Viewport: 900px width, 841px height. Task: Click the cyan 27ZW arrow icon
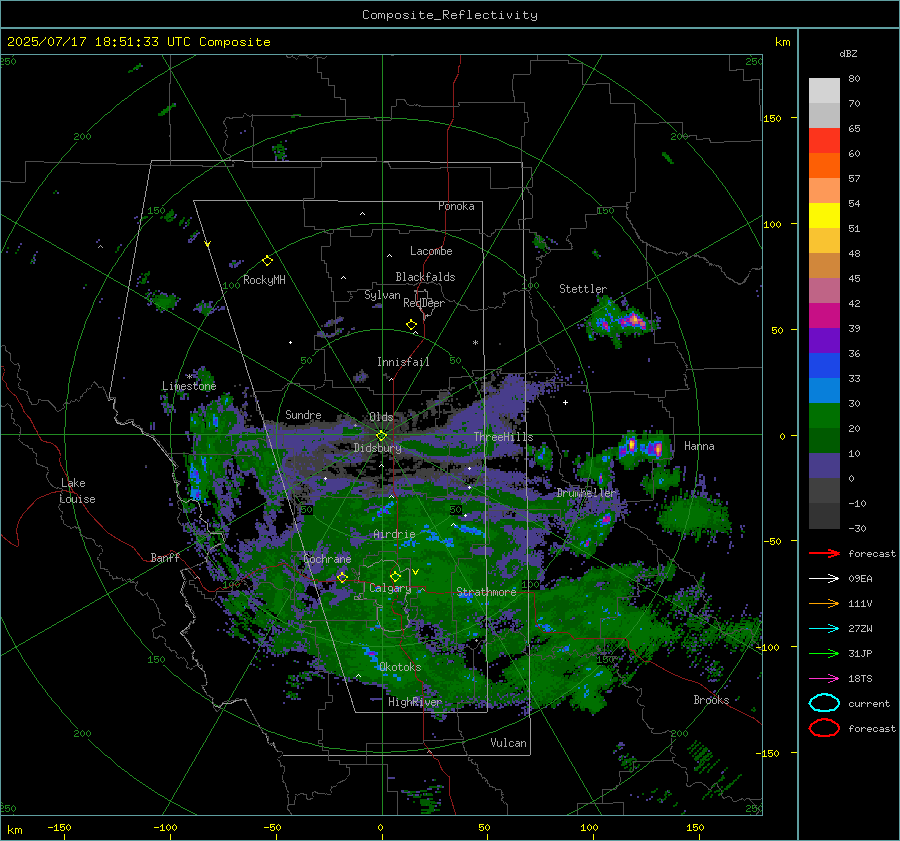point(824,629)
